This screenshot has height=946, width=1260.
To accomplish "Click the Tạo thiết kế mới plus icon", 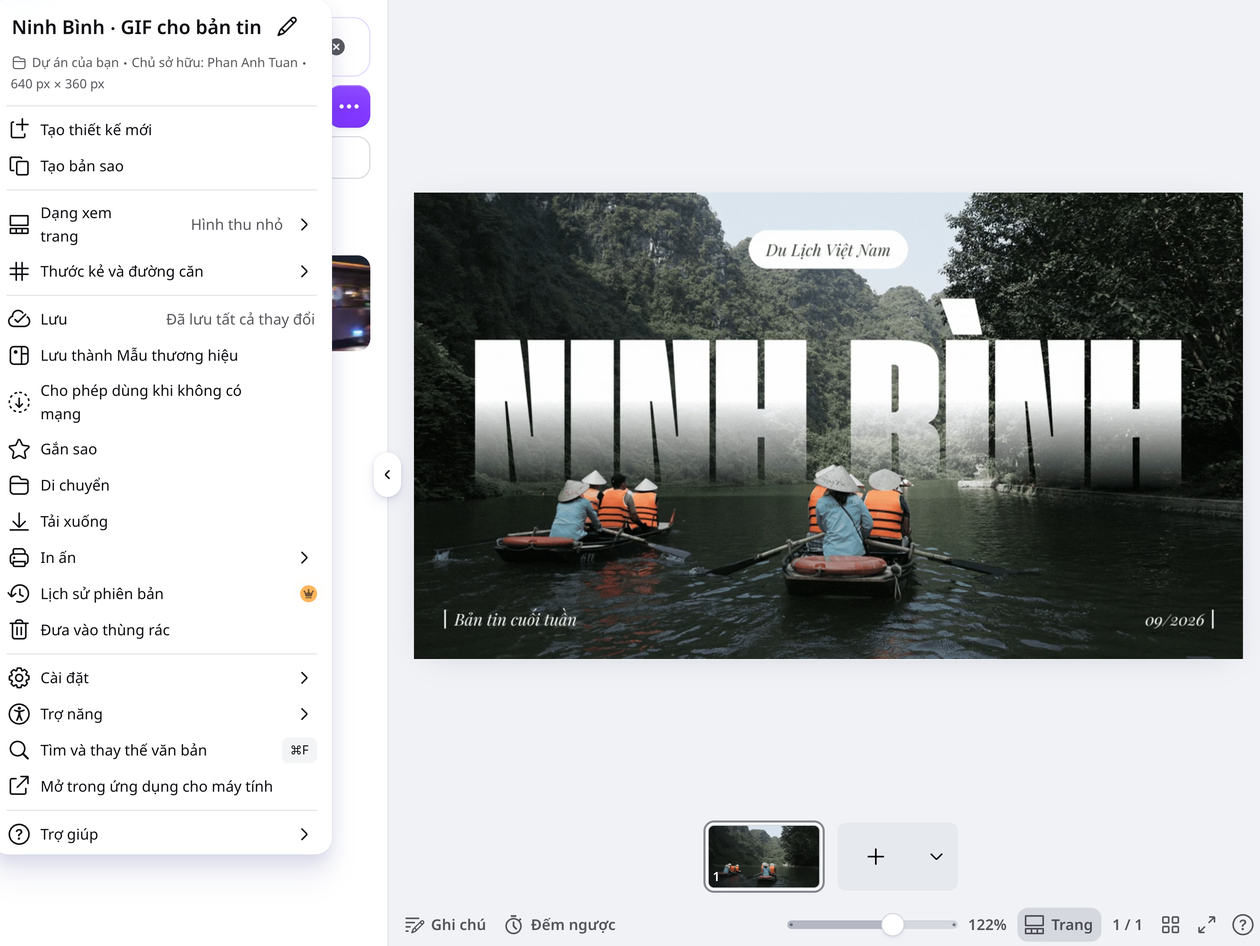I will [19, 129].
